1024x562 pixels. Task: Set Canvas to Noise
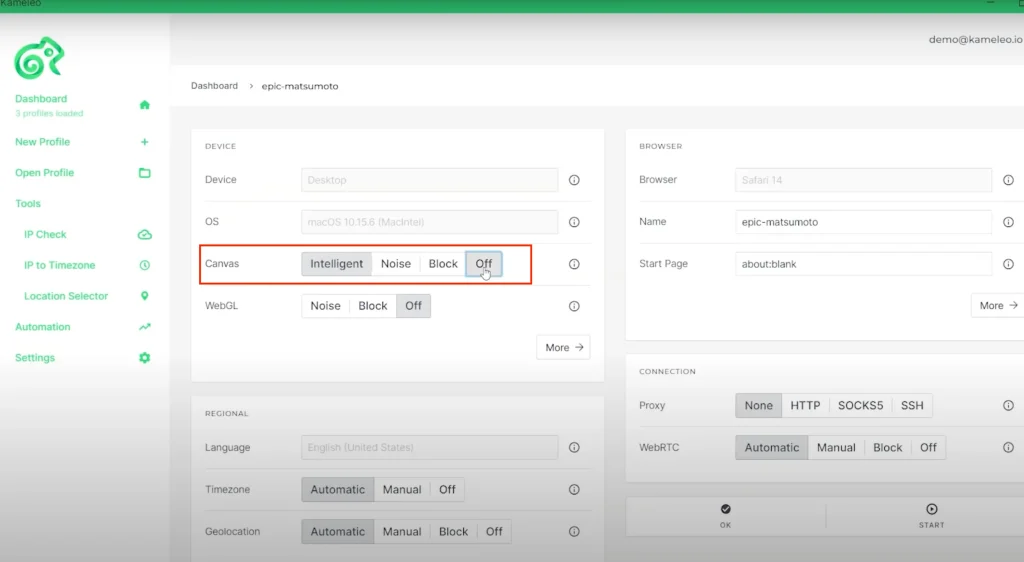pos(396,264)
